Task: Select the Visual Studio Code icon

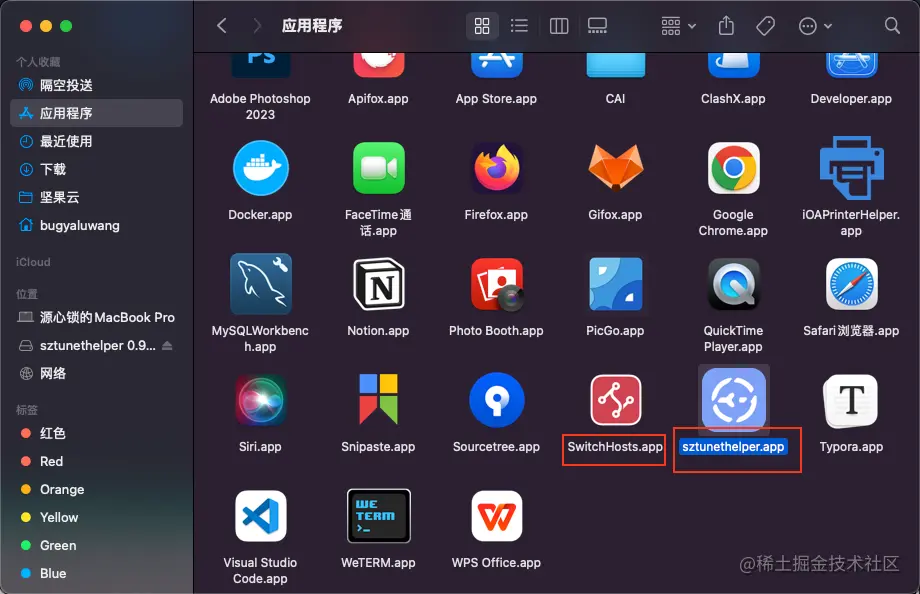Action: 261,516
